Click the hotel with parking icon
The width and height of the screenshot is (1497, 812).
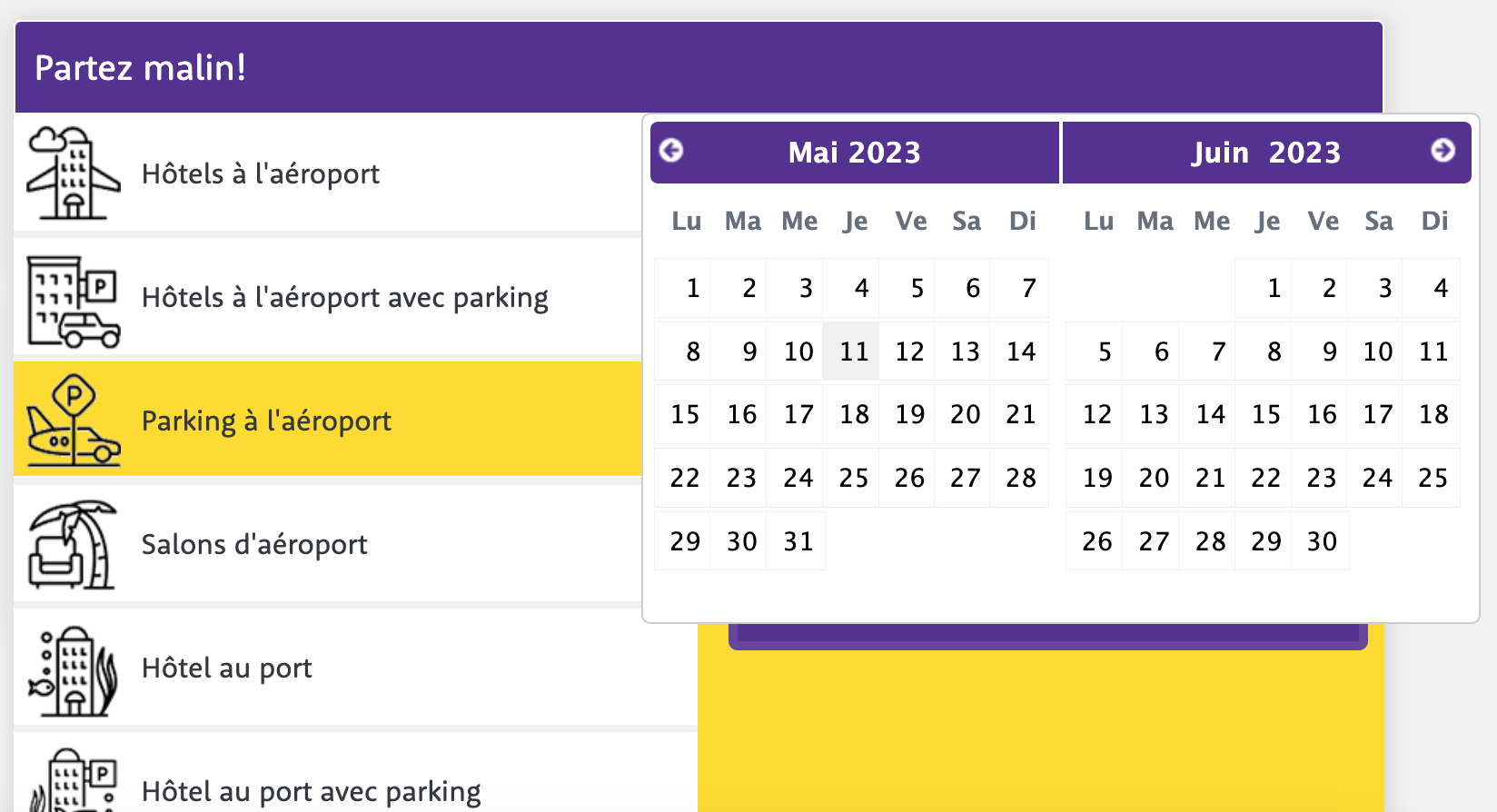(x=73, y=302)
